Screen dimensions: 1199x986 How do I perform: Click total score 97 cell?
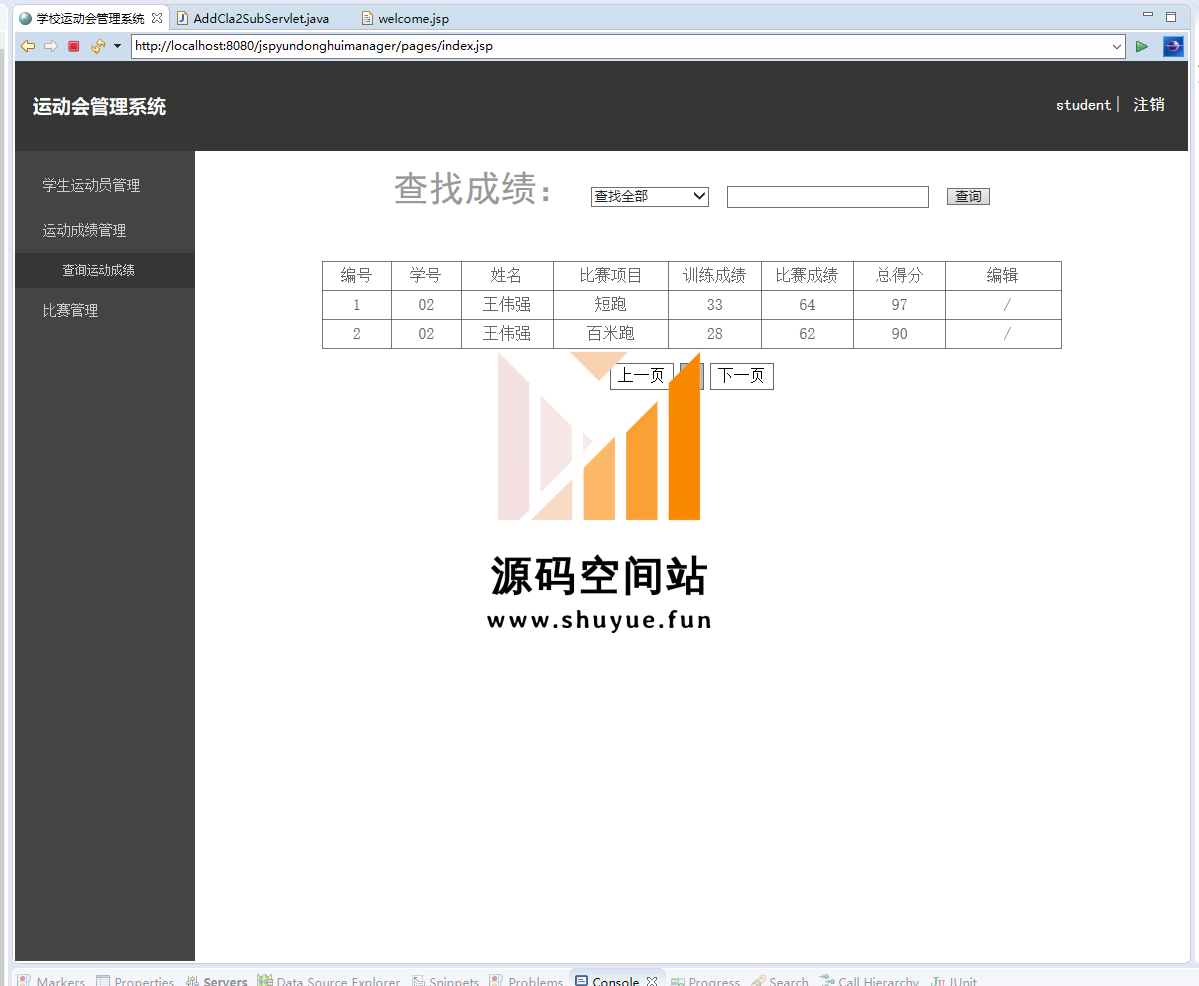pyautogui.click(x=899, y=304)
